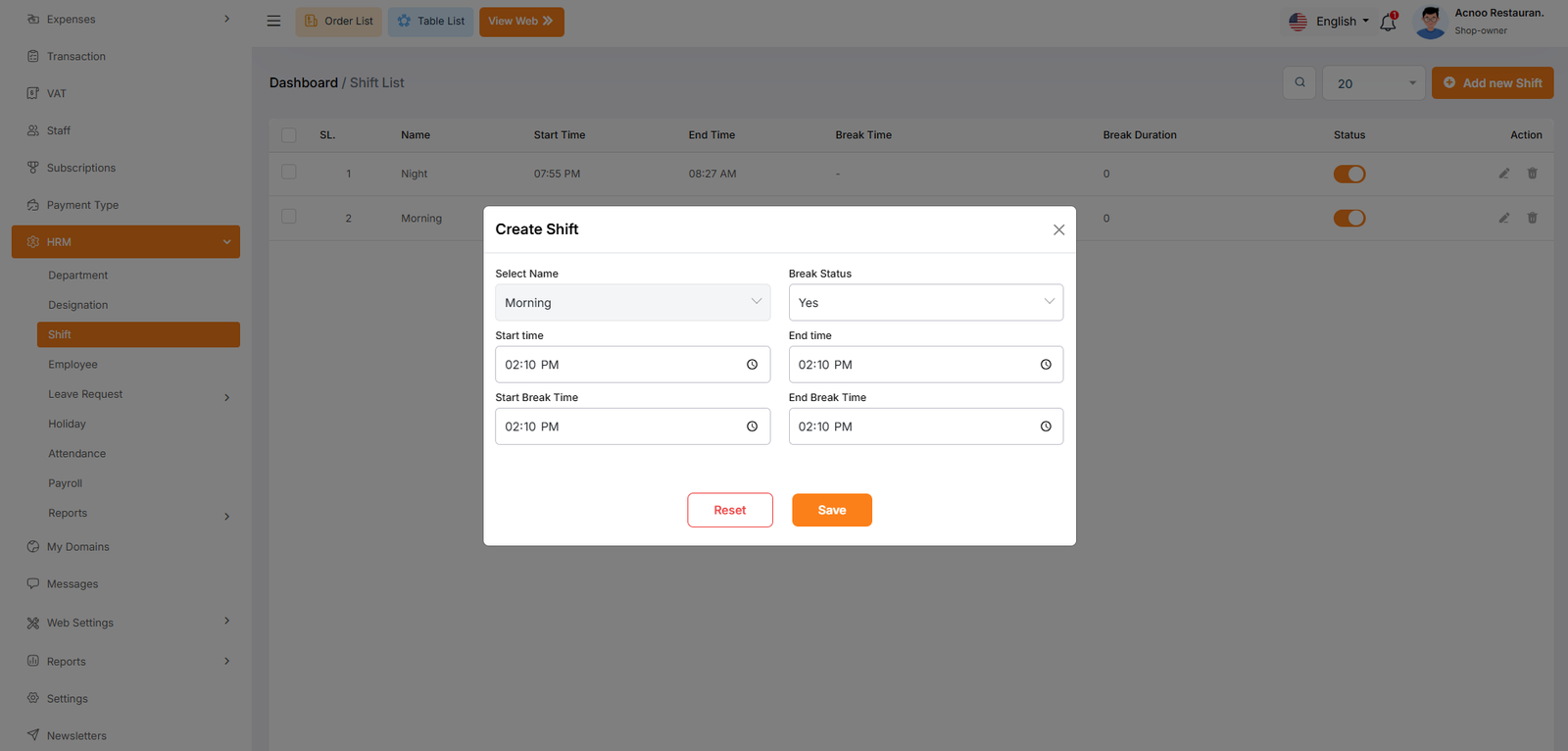The image size is (1568, 751).
Task: Open the Break Status dropdown
Action: [x=925, y=302]
